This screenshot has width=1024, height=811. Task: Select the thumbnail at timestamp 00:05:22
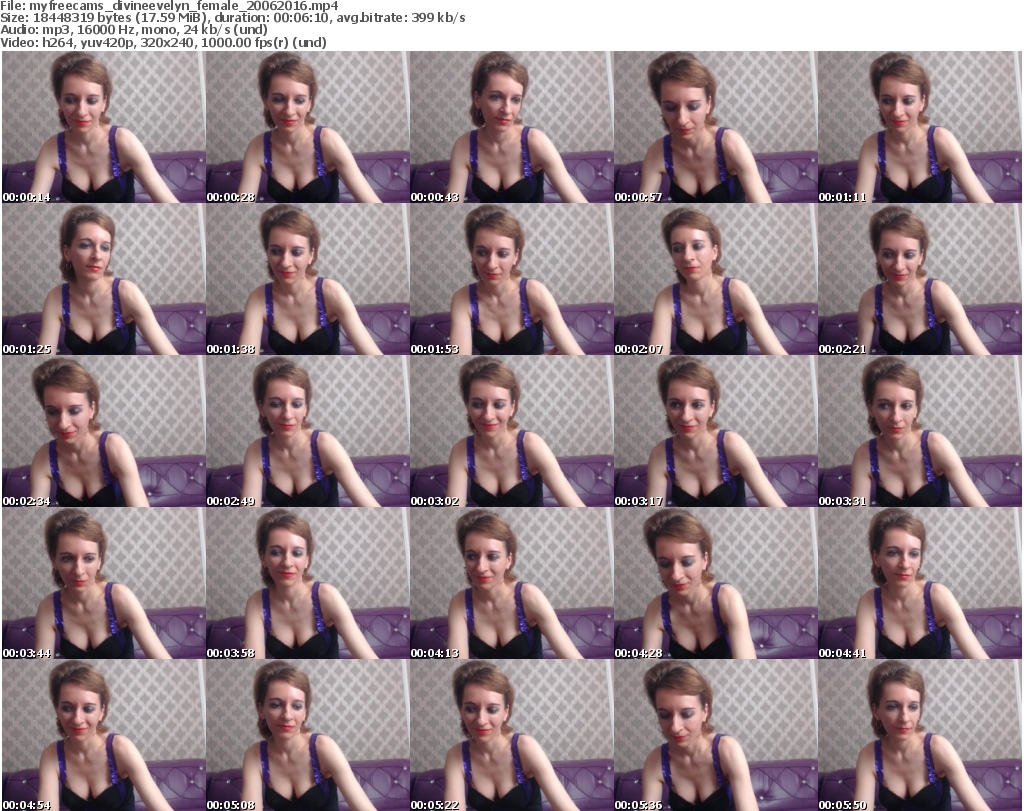click(x=511, y=735)
